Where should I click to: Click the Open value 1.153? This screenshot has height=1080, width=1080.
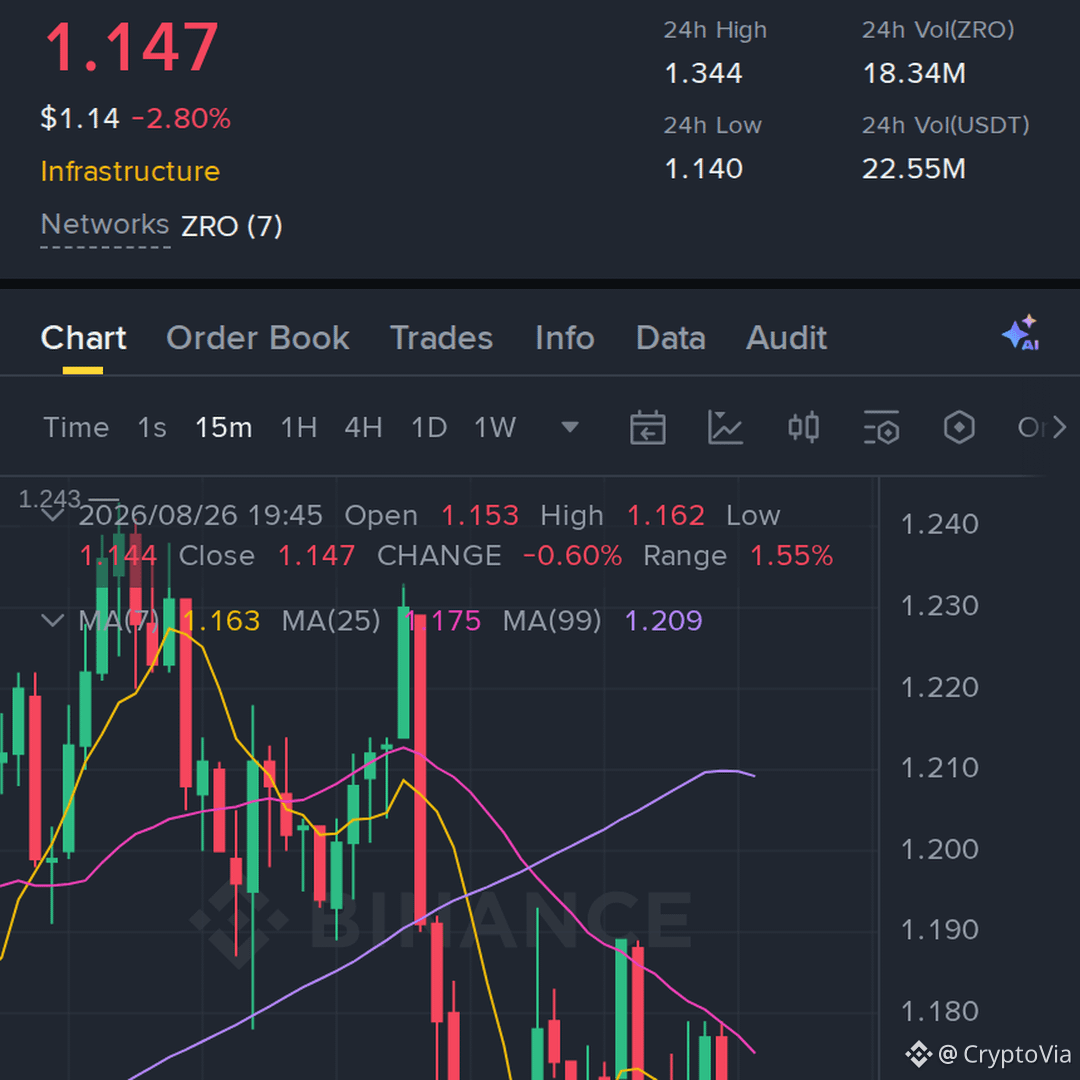480,515
